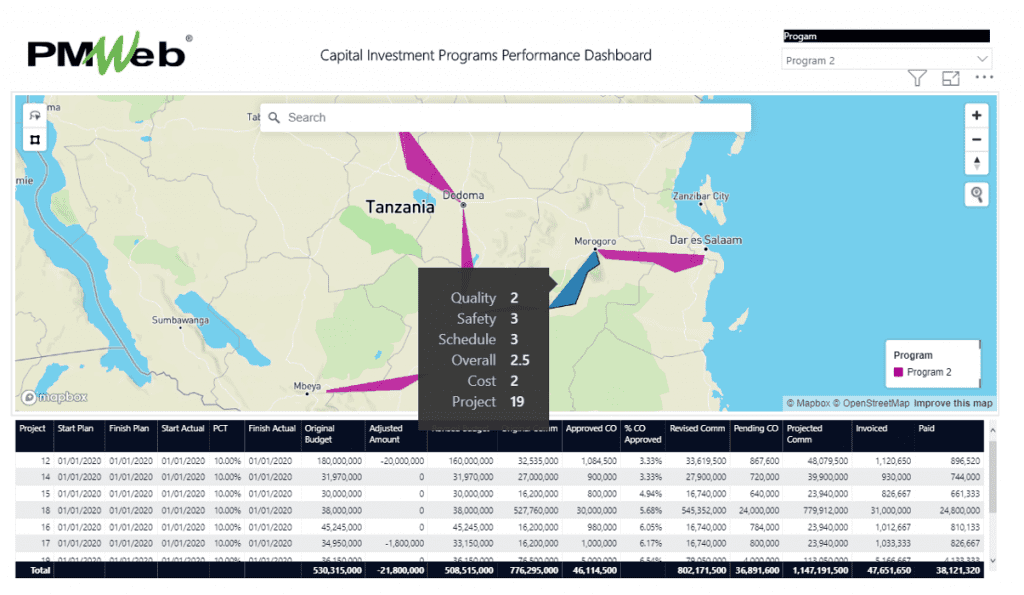This screenshot has height=595, width=1024.
Task: Reset map compass bearing
Action: [x=976, y=163]
